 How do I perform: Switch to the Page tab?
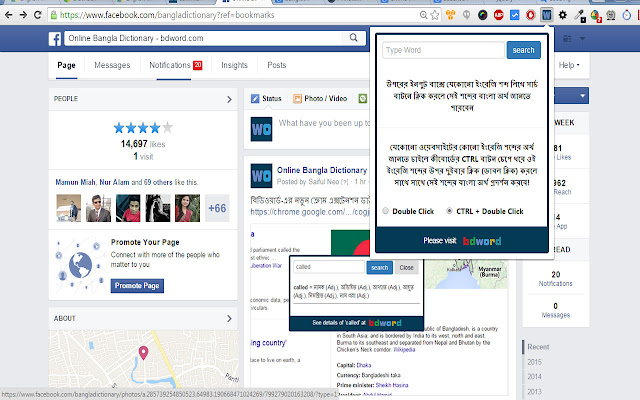coord(66,65)
